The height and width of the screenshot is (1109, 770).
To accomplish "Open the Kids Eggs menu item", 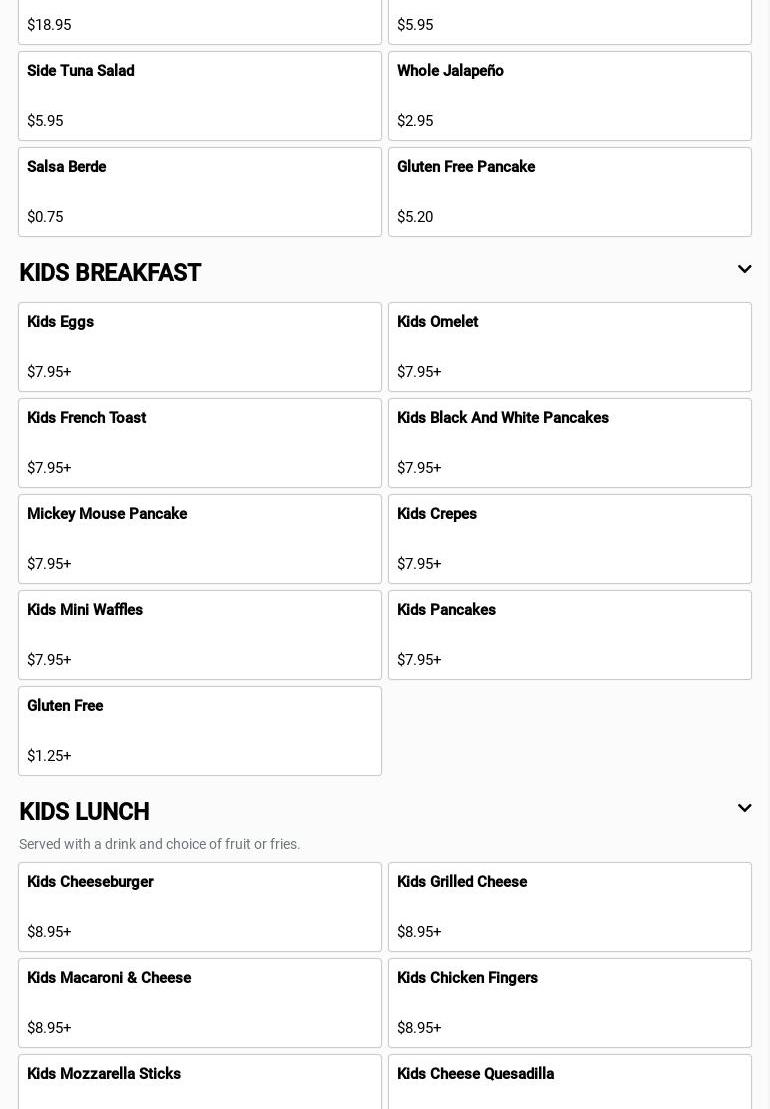I will [200, 347].
